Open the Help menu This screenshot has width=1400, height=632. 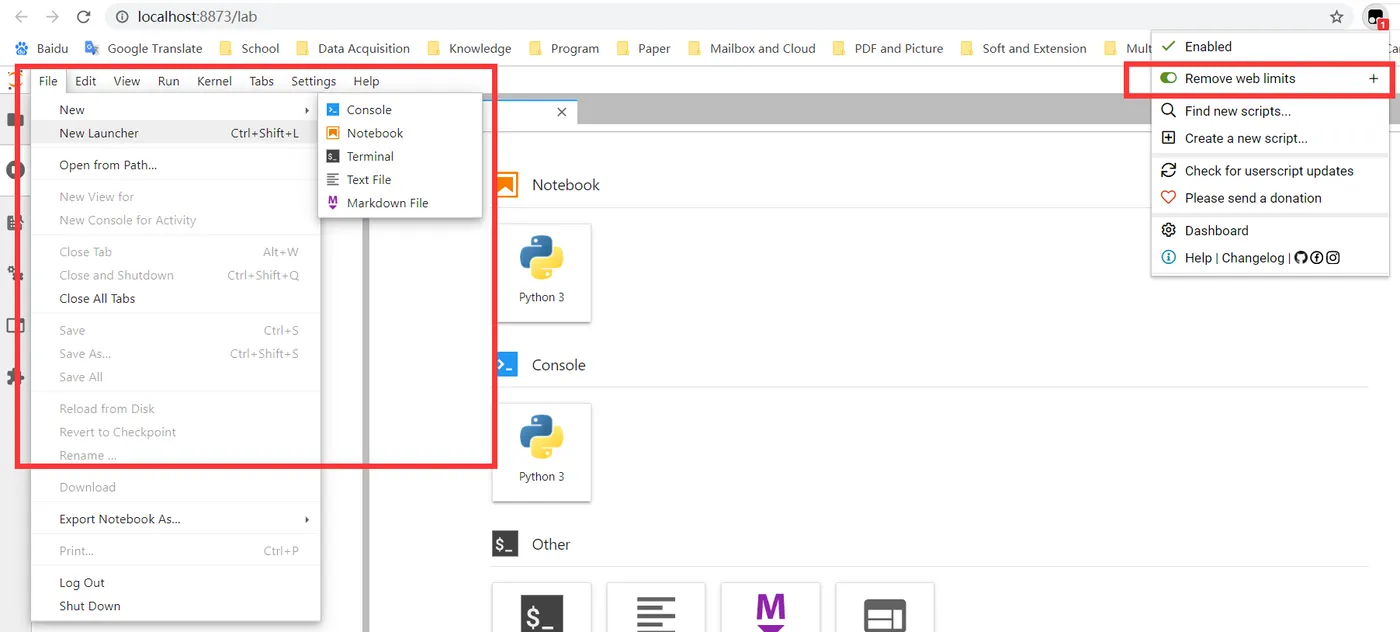pyautogui.click(x=366, y=81)
